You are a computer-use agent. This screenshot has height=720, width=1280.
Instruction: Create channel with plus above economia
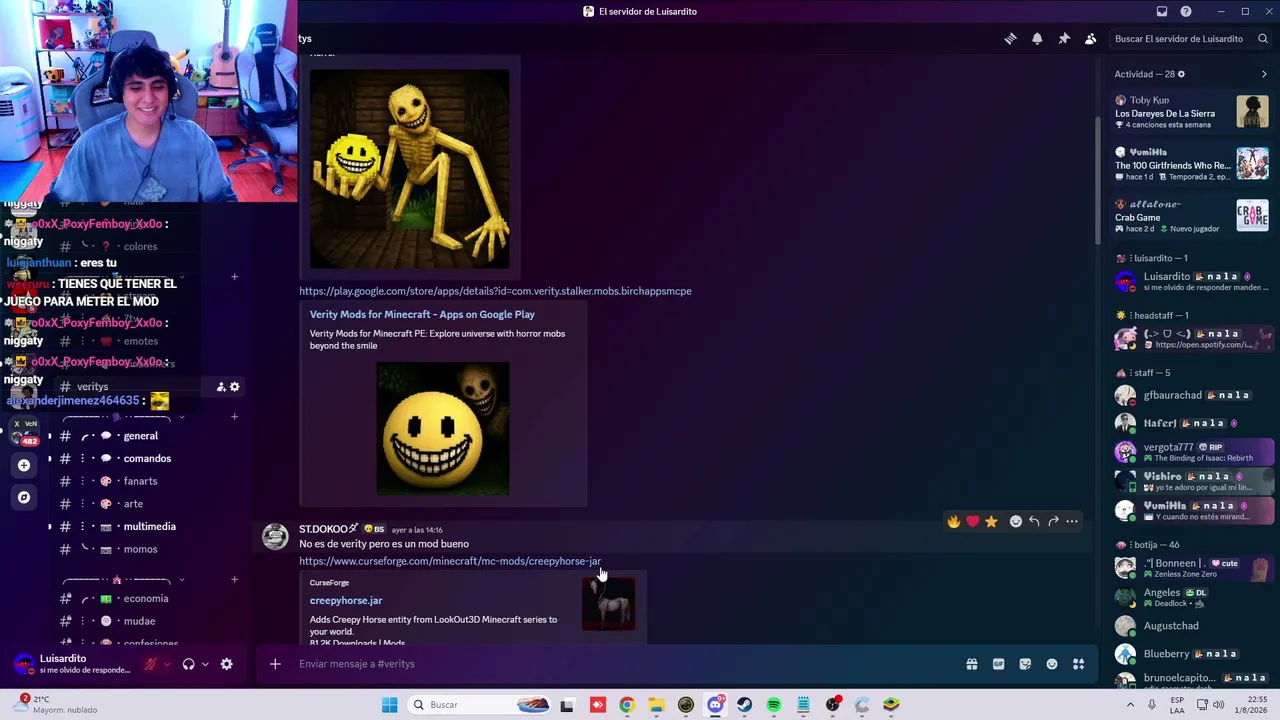tap(234, 580)
